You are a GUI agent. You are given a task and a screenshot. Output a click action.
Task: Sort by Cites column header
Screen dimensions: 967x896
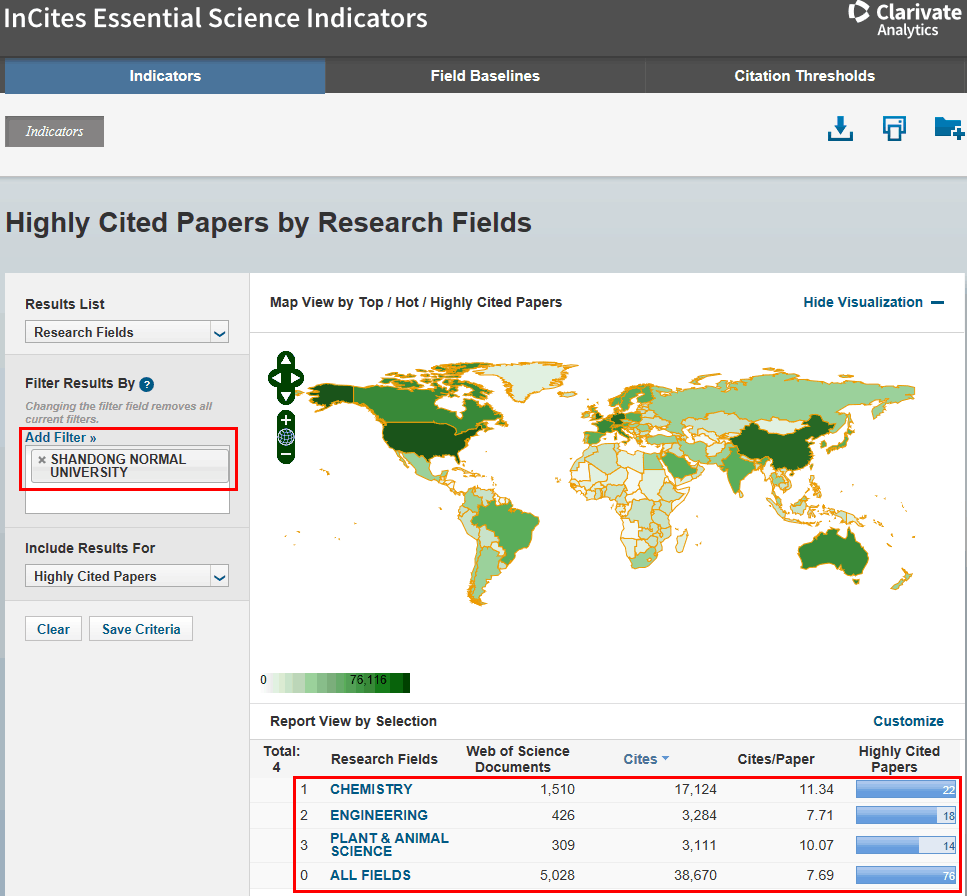[x=646, y=759]
